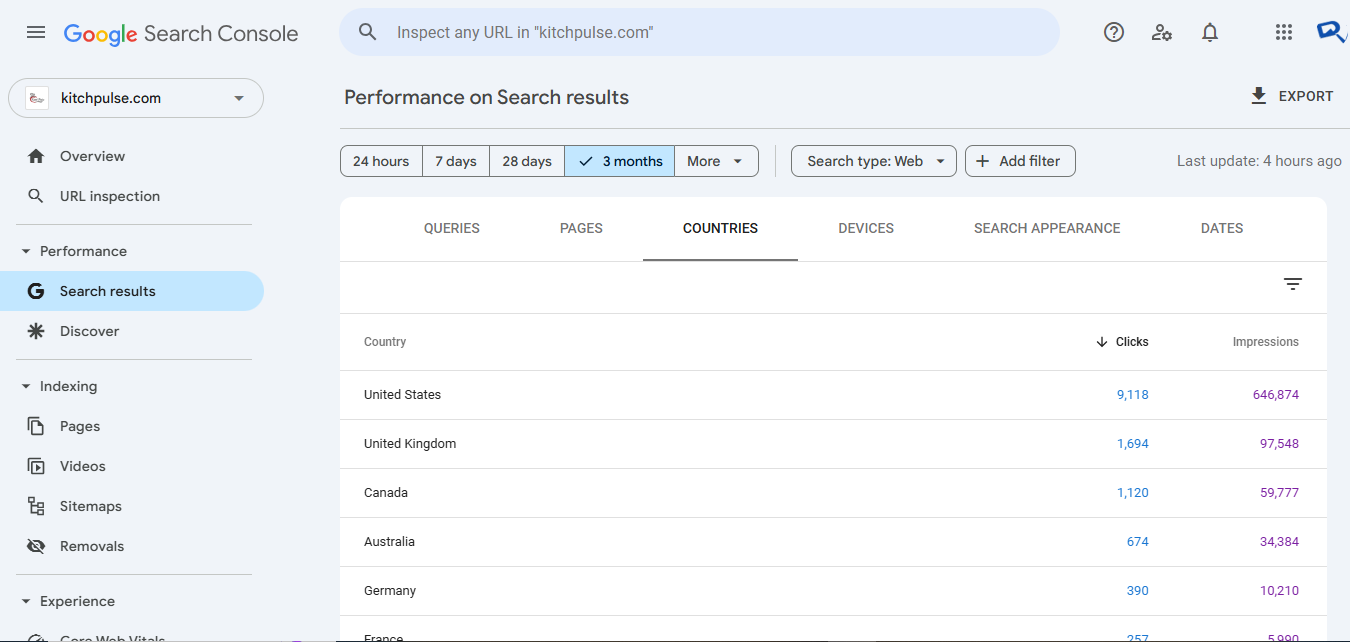The image size is (1350, 642).
Task: Switch to the Dates tab
Action: pyautogui.click(x=1222, y=228)
